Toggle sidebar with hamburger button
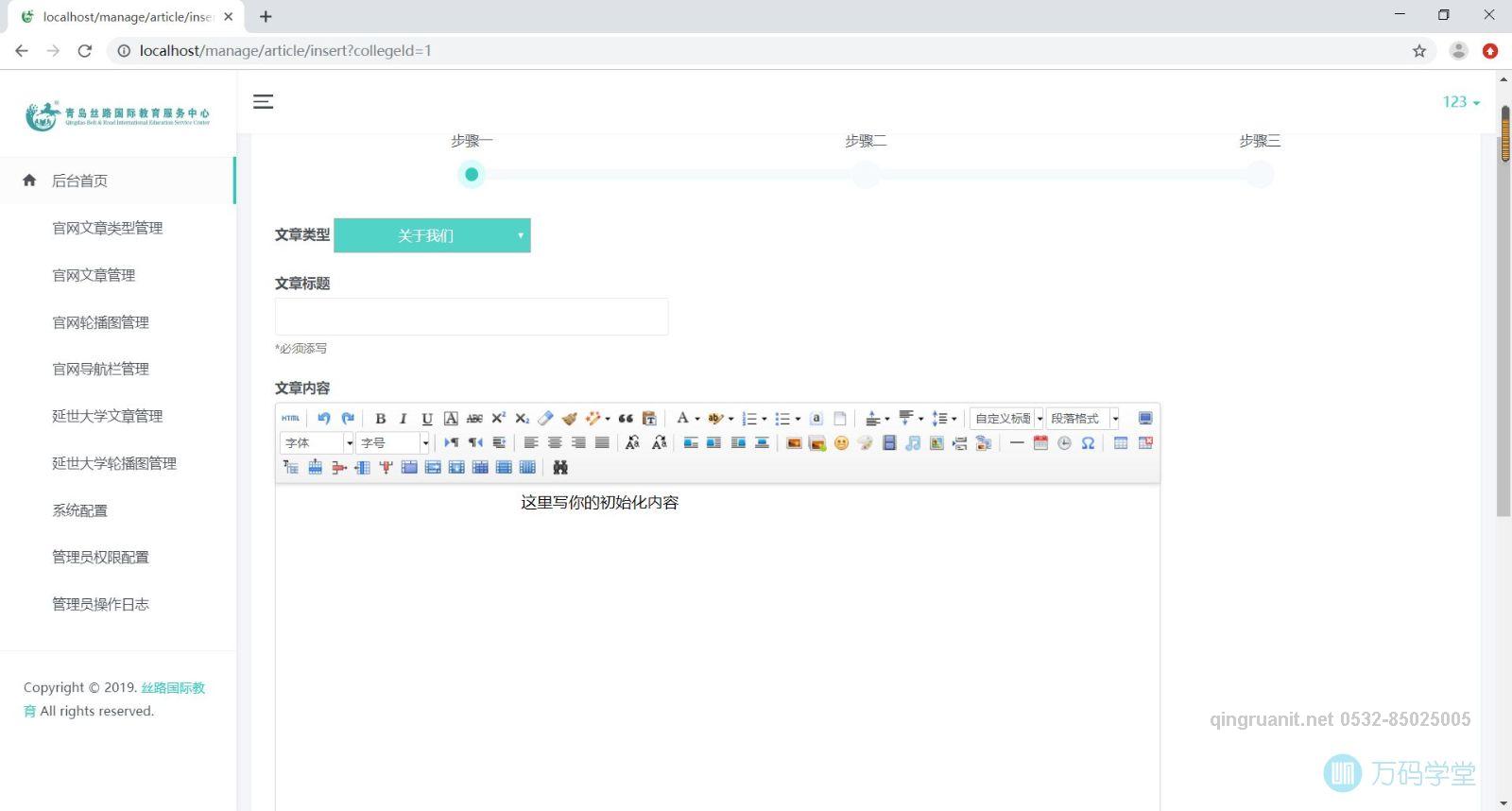 tap(264, 101)
